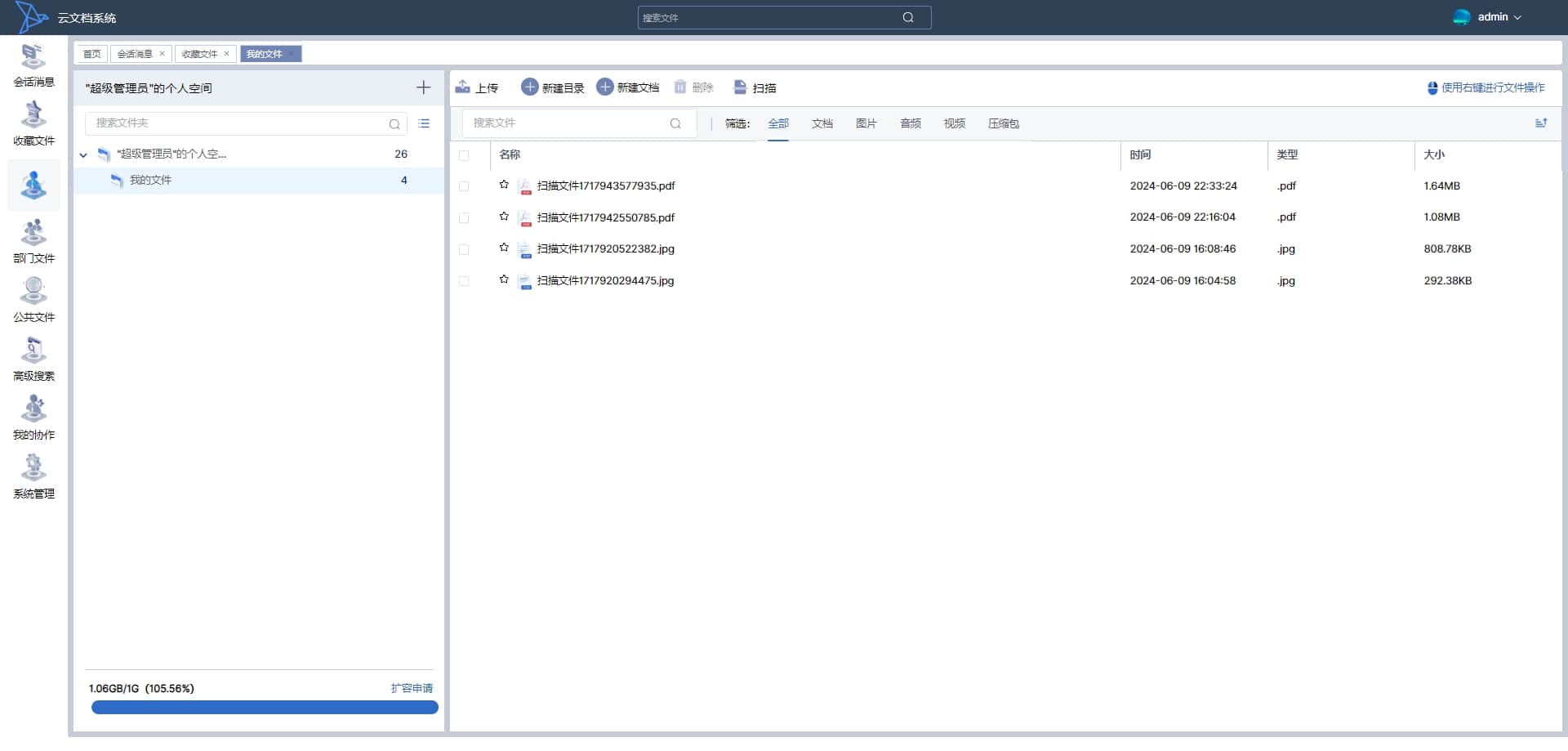The height and width of the screenshot is (751, 1568).
Task: Star the file 扫描文件1717920294475.jpg
Action: pos(504,279)
